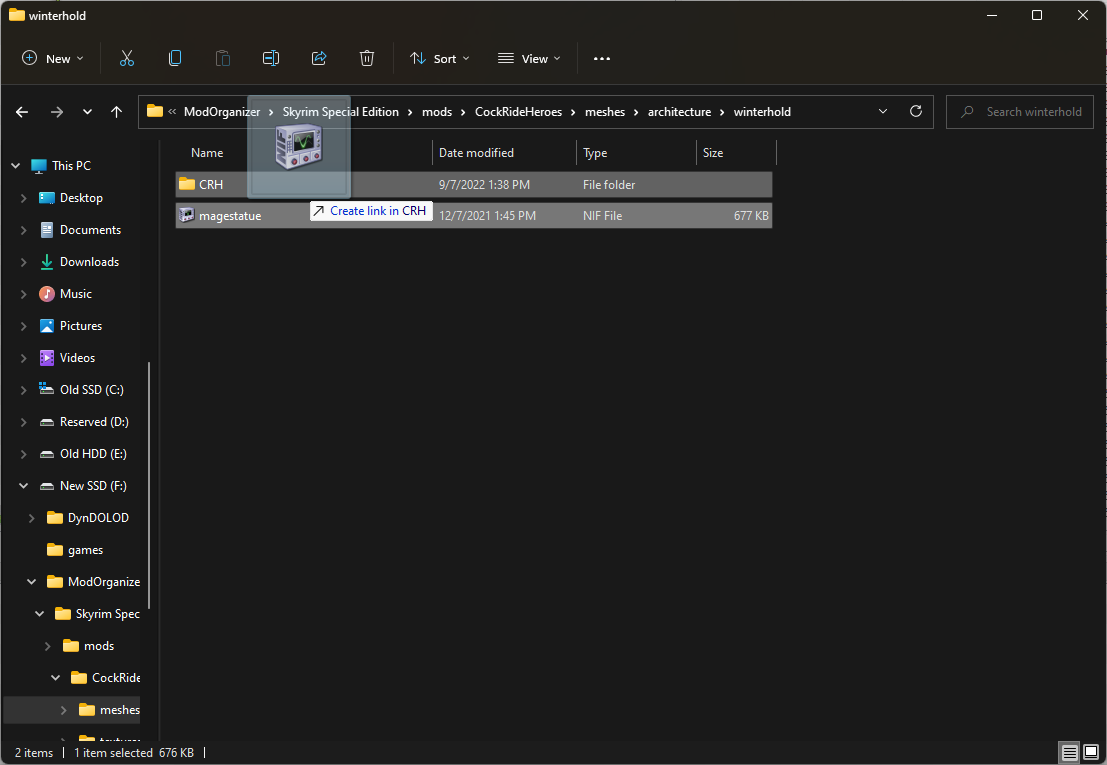Viewport: 1107px width, 765px height.
Task: Collapse the New SSD (F:) node
Action: click(x=23, y=486)
